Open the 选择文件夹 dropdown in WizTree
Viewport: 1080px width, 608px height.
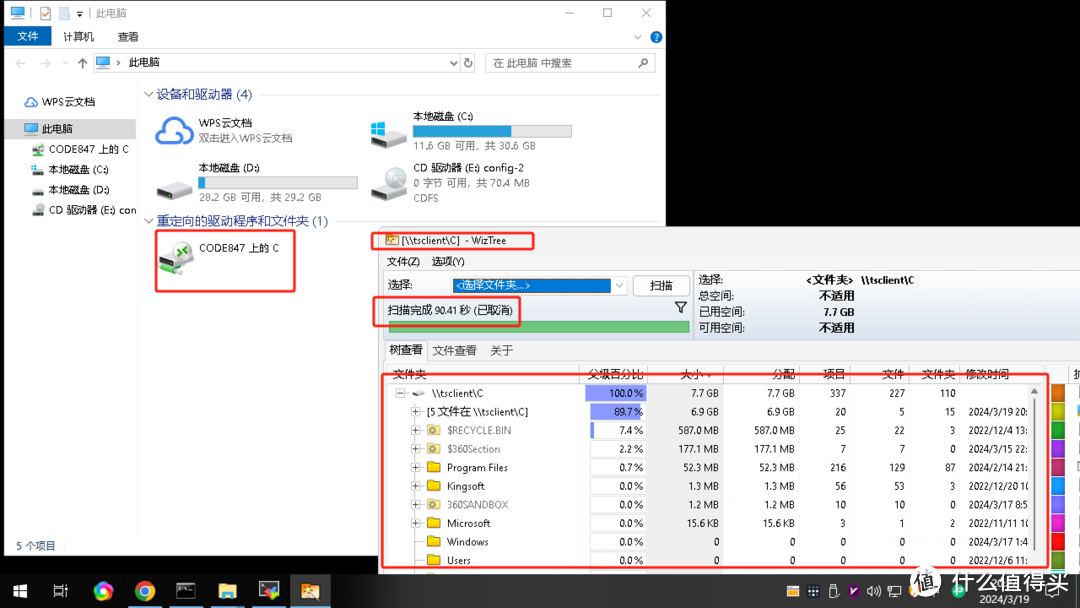click(619, 285)
